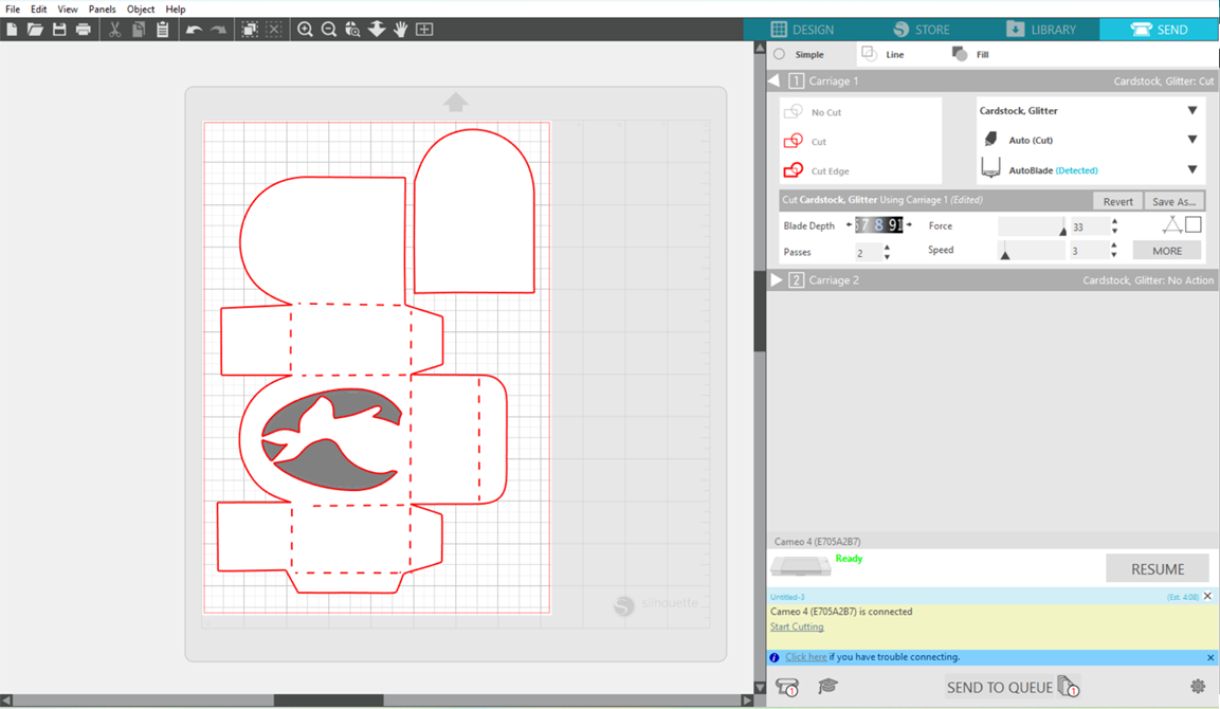Click the Print icon in the toolbar
The image size is (1220, 709).
tap(84, 29)
